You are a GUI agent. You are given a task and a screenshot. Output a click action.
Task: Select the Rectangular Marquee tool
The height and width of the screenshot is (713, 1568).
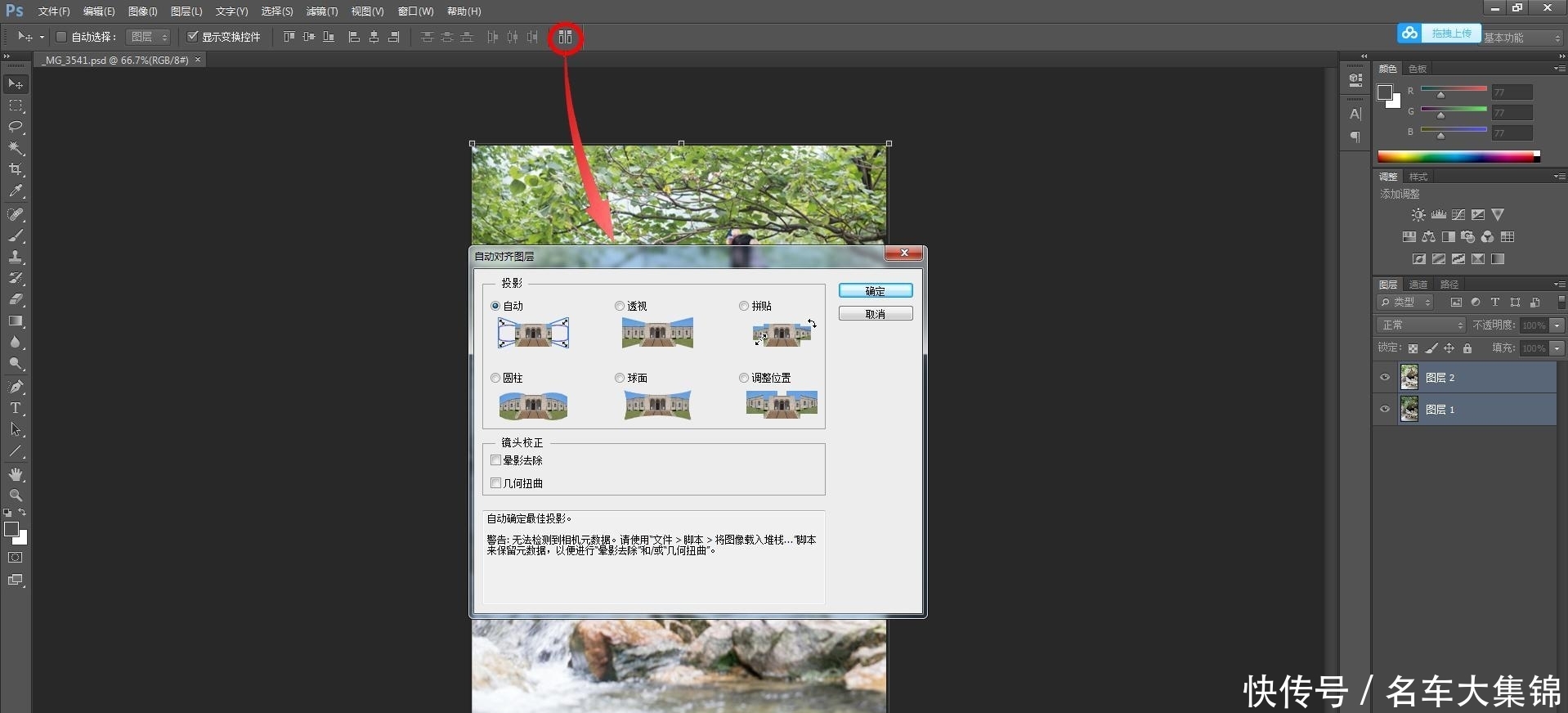[16, 105]
